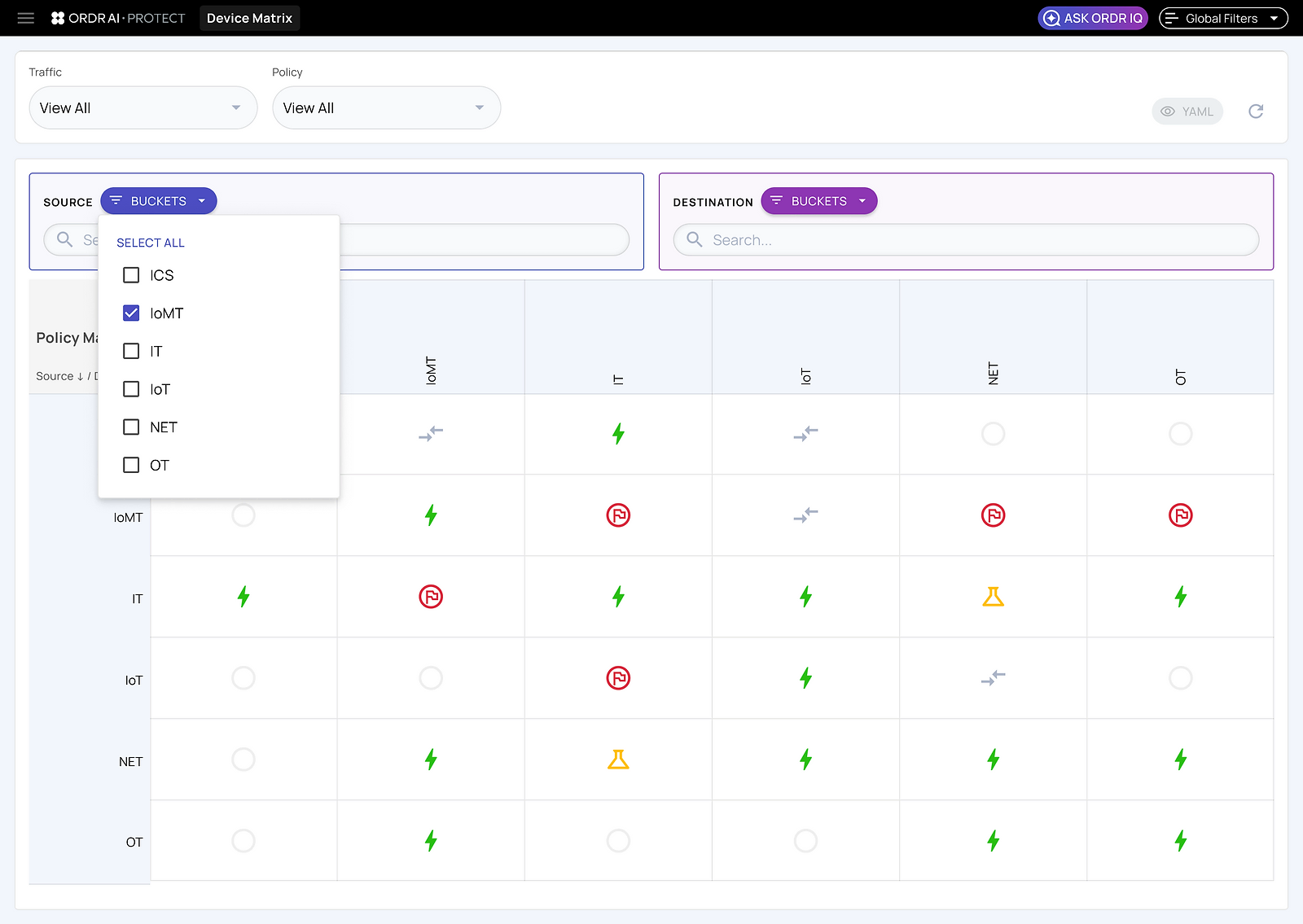Check the NET bucket checkbox
Viewport: 1303px width, 924px height.
[131, 427]
